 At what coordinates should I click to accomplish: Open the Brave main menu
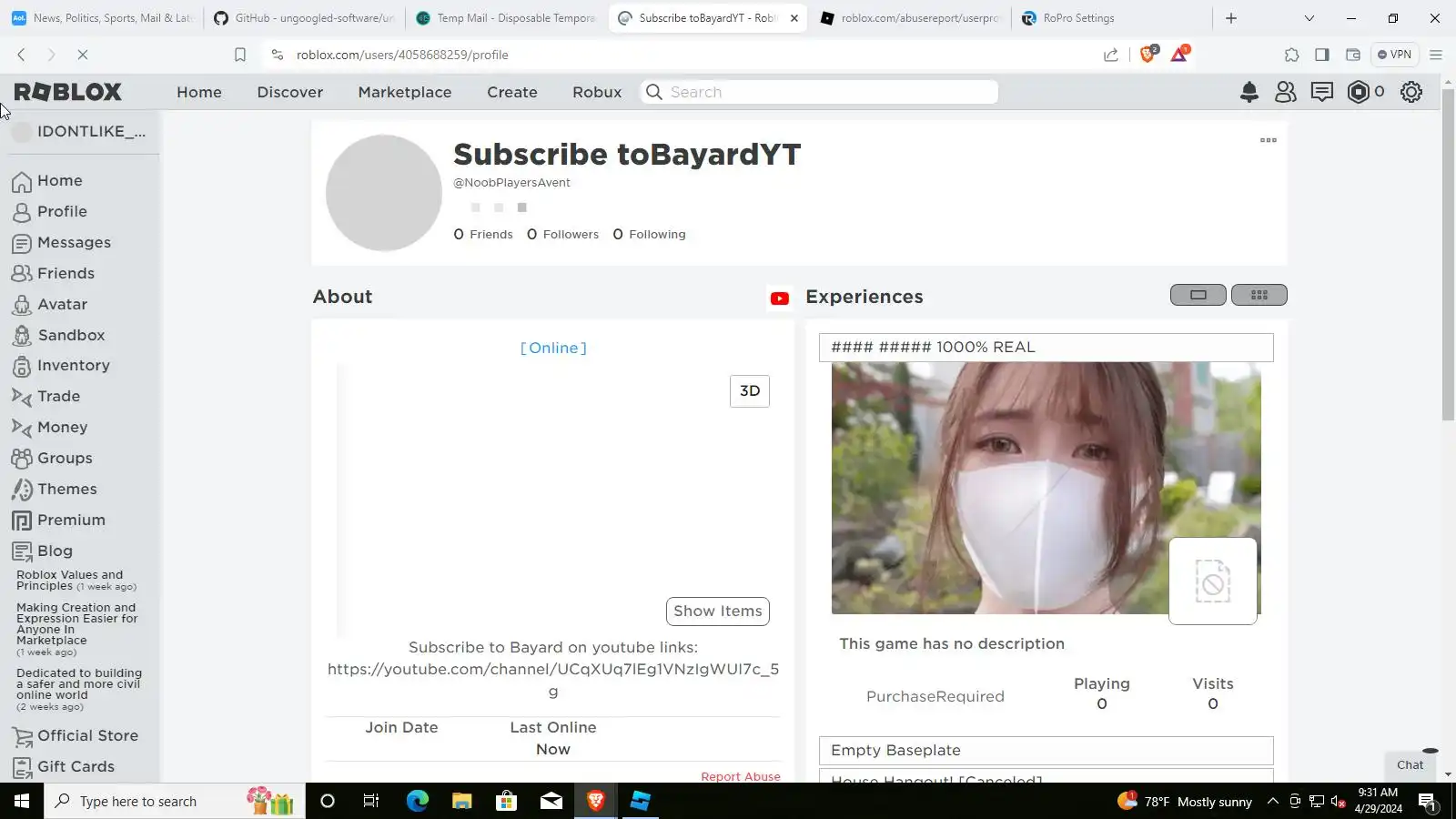[1436, 55]
